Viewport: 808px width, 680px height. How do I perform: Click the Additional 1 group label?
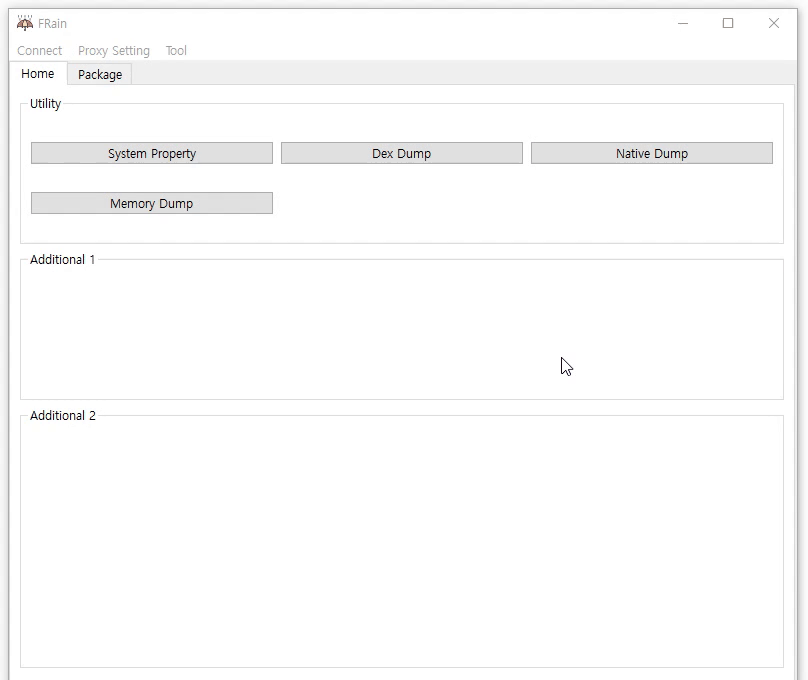coord(62,260)
